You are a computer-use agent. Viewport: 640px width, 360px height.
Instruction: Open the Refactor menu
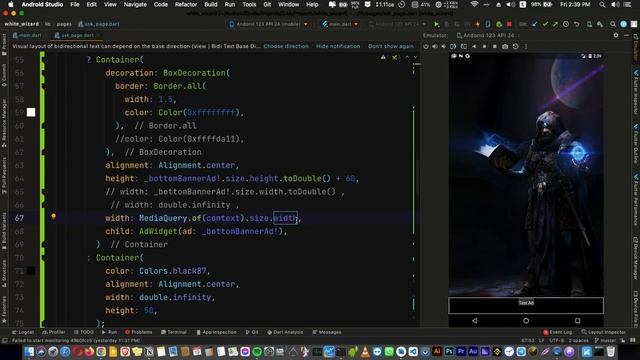[x=186, y=4]
